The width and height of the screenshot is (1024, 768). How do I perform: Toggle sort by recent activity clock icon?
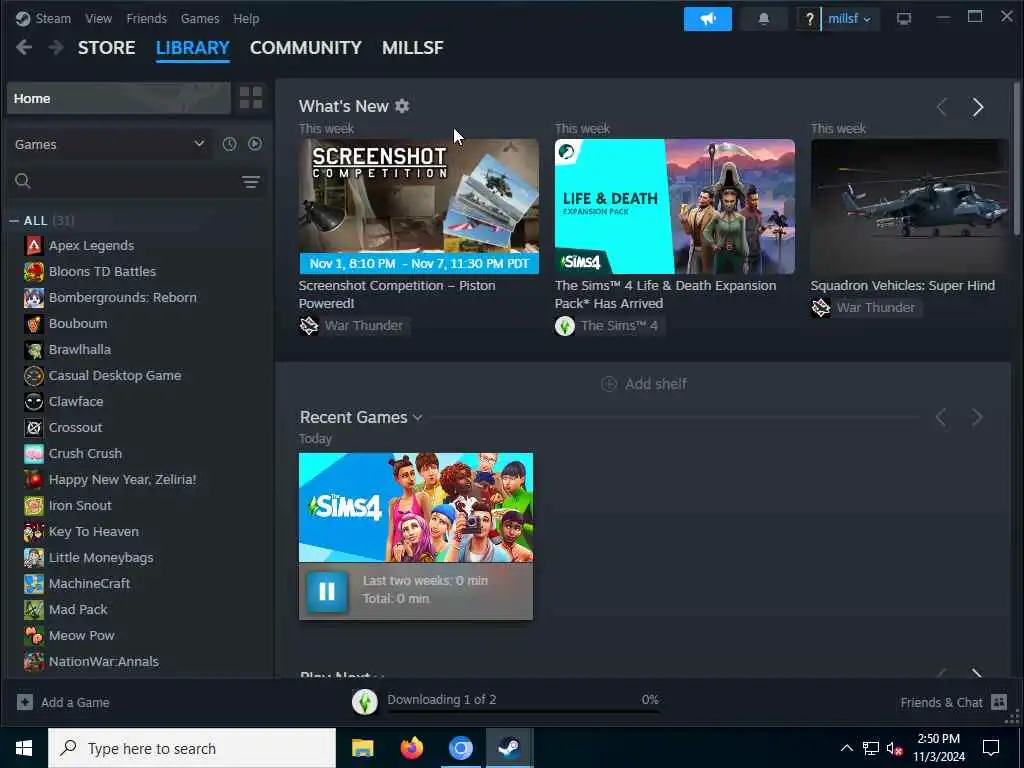(x=229, y=144)
